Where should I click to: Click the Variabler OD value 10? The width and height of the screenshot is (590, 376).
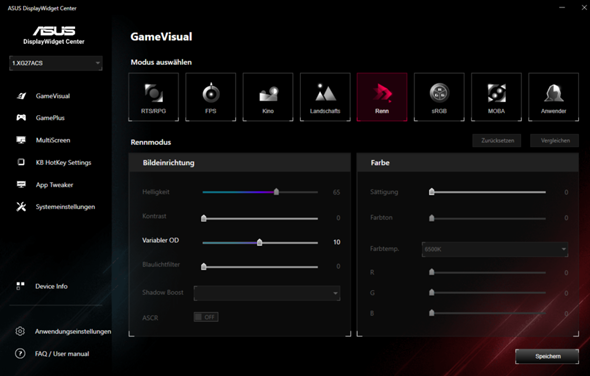(x=337, y=242)
